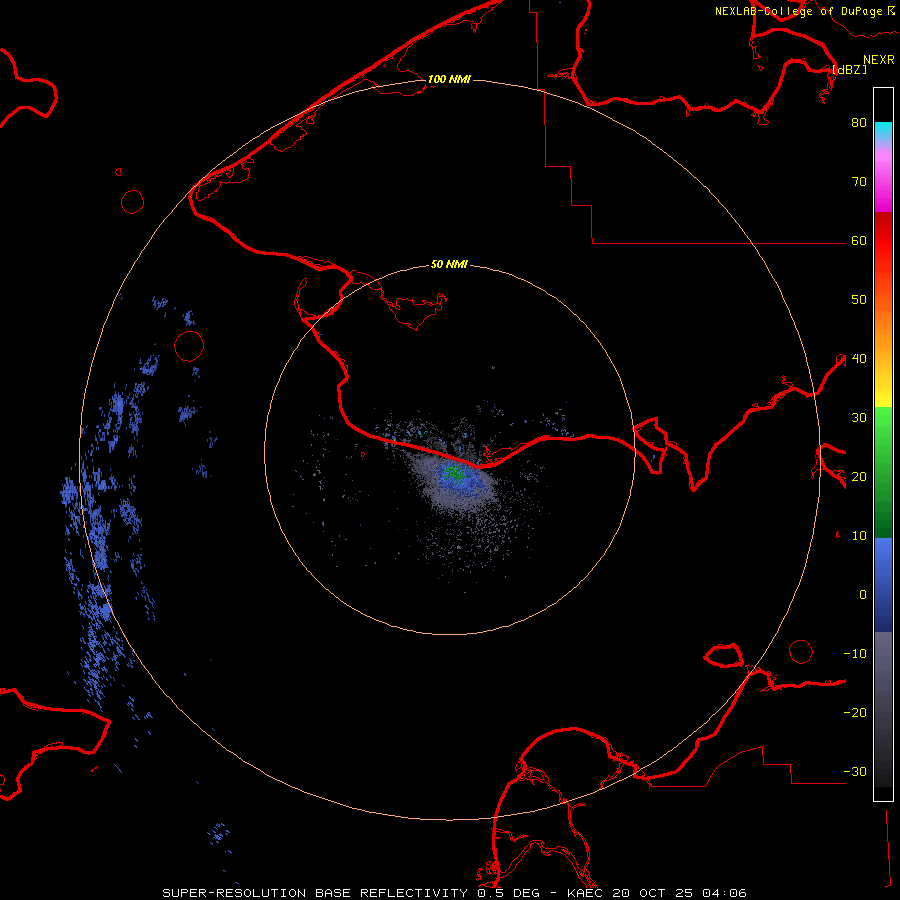Pick the red segment of the color bar

click(x=883, y=241)
